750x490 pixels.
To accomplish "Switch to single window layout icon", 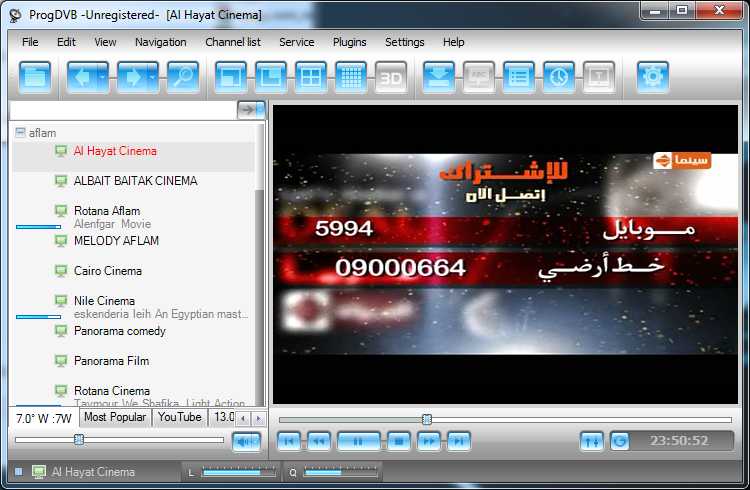I will [x=231, y=77].
